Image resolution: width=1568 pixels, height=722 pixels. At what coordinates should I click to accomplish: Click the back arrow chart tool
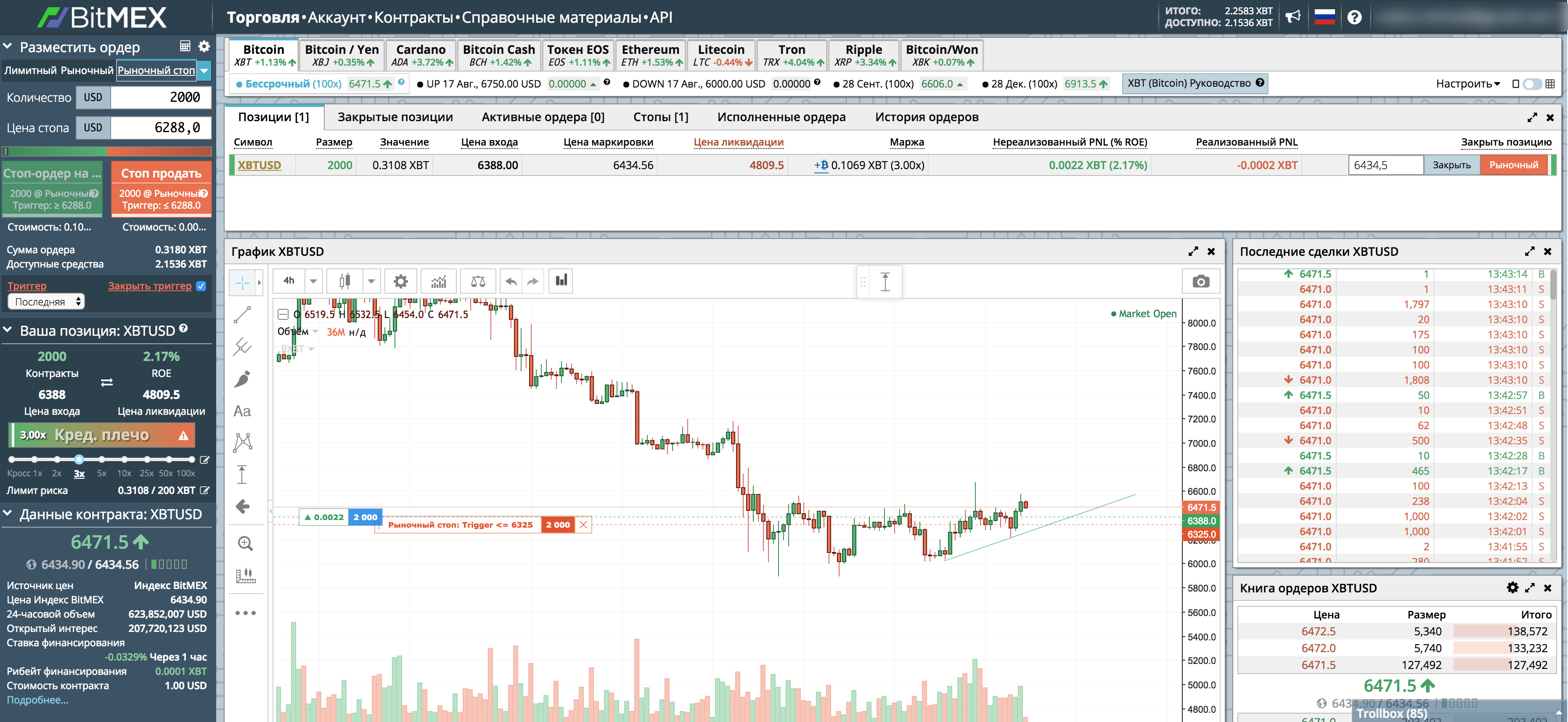click(242, 507)
